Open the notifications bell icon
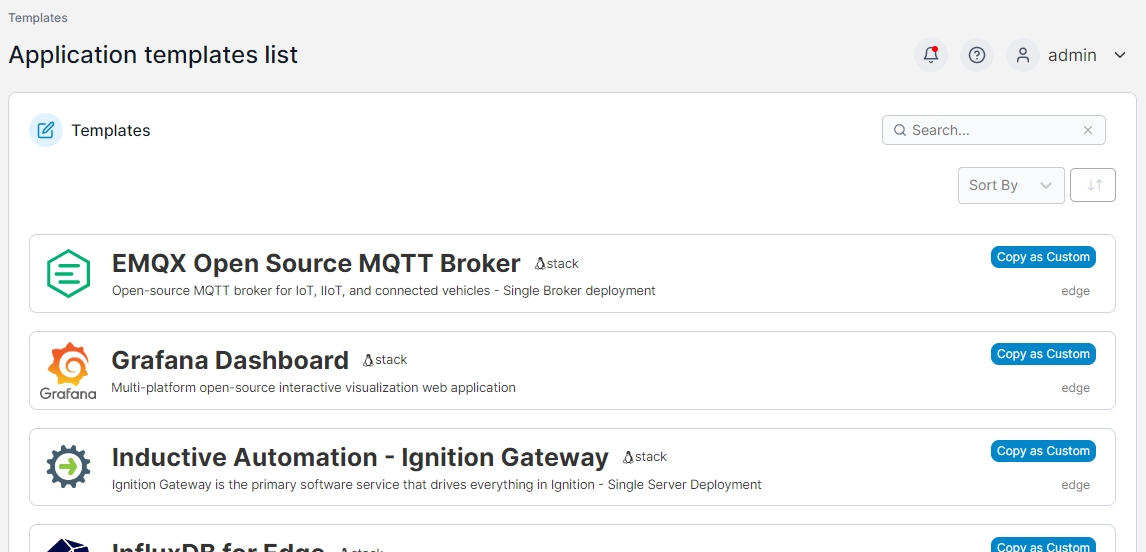 coord(931,55)
